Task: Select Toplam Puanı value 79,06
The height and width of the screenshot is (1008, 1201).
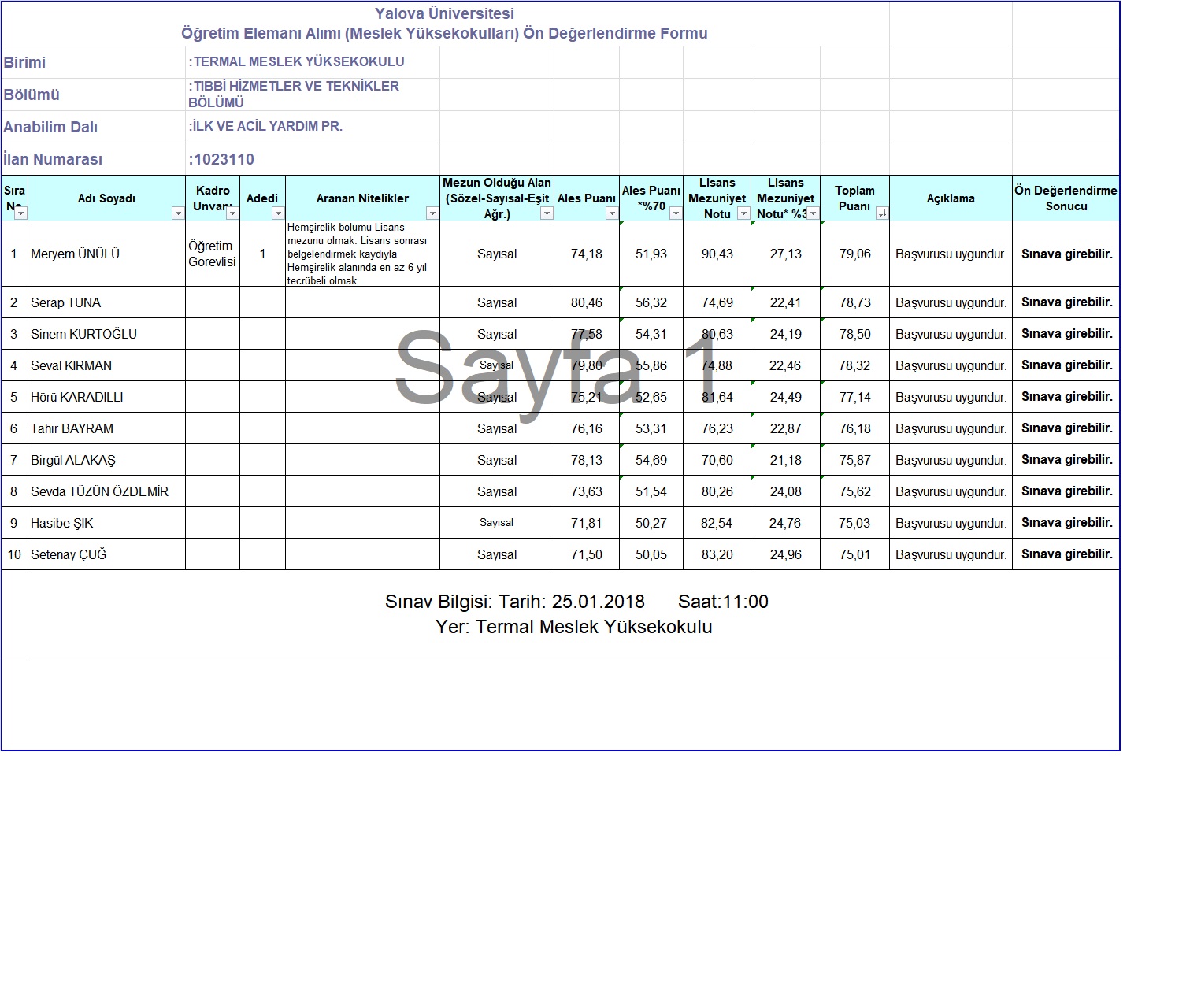Action: coord(854,254)
